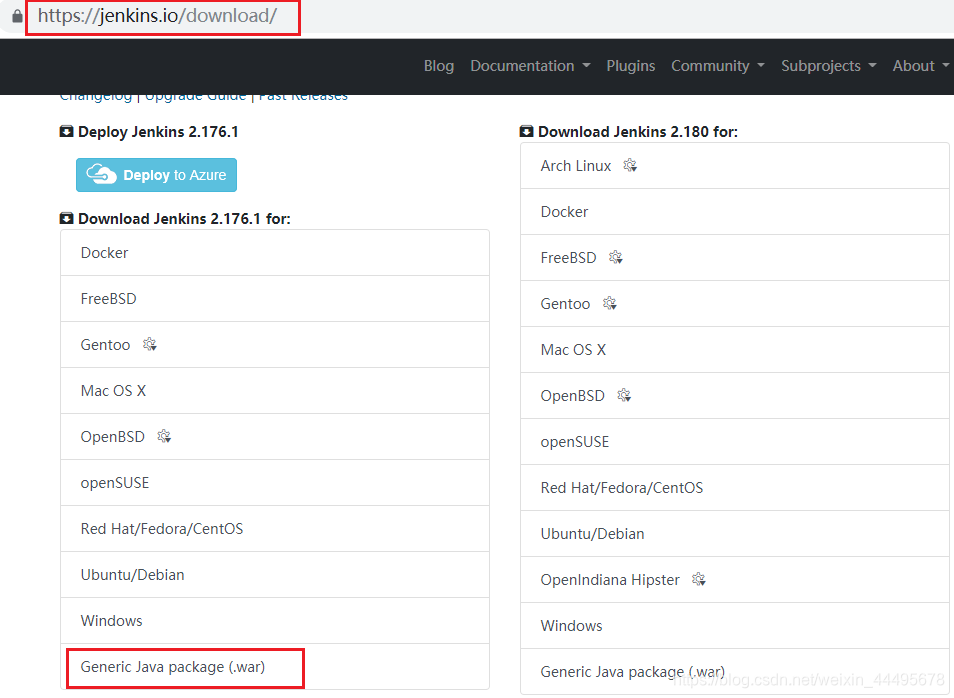The image size is (954, 698).
Task: Select Gentoo under Jenkins 2.176.1
Action: 275,345
